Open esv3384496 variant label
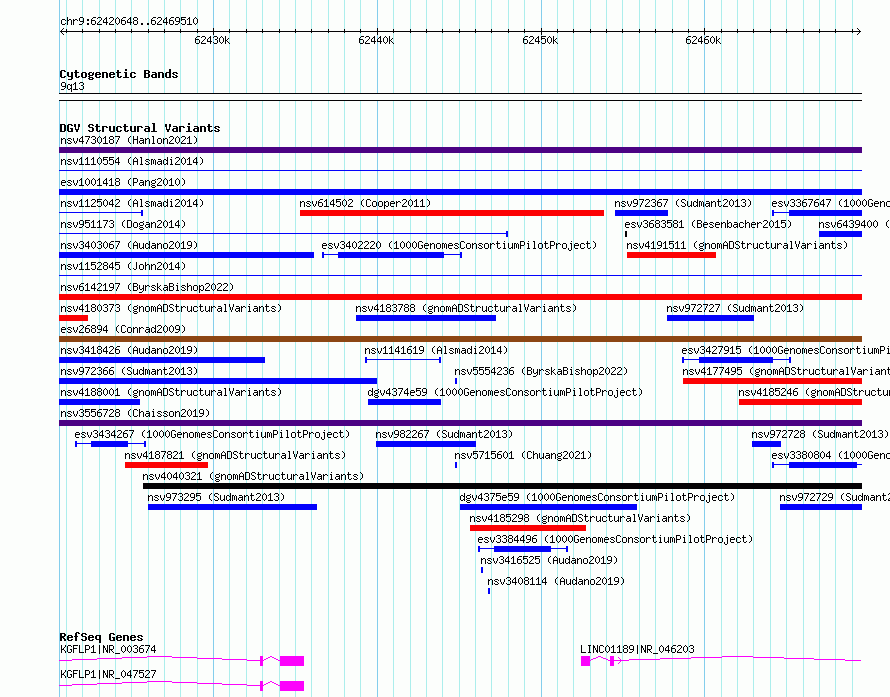Viewport: 890px width, 697px height. coord(615,539)
